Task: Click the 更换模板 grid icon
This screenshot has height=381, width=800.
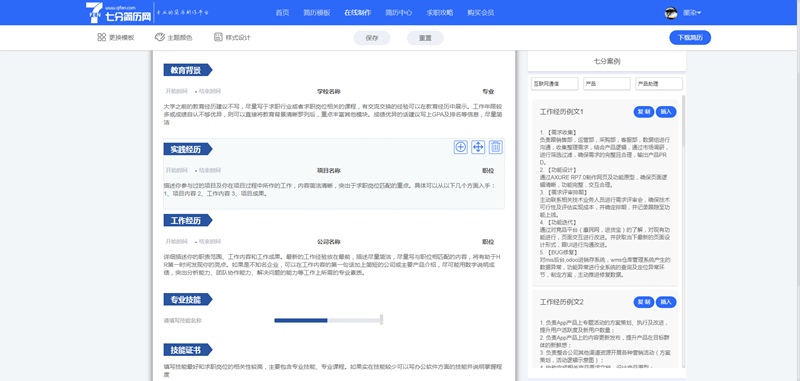Action: tap(101, 37)
